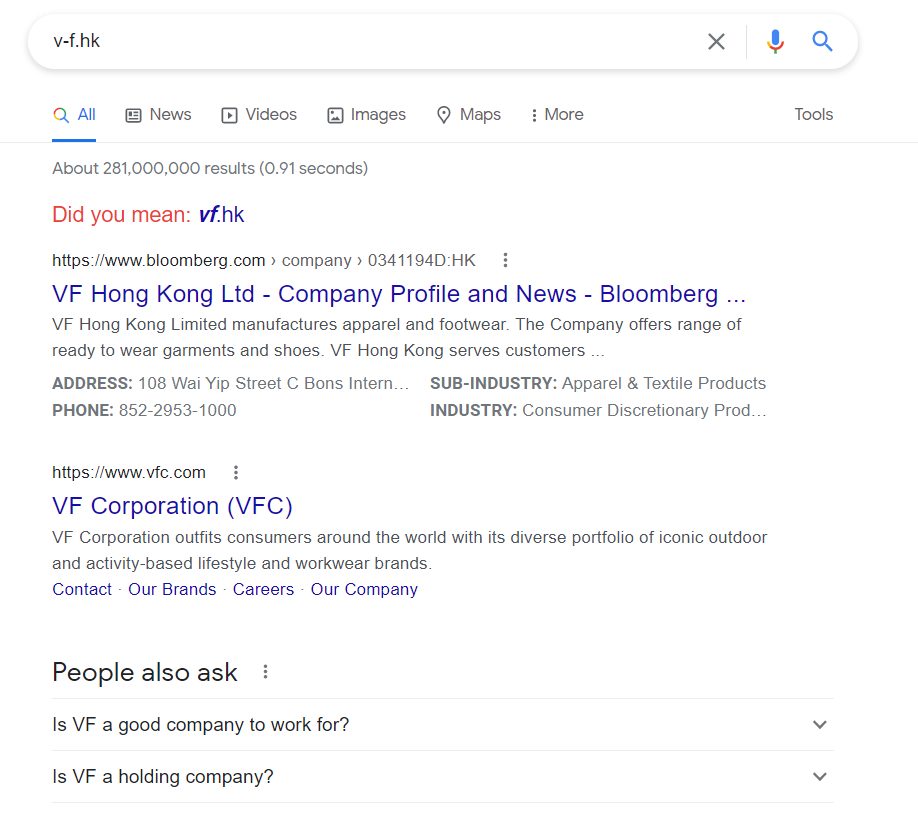Switch to the Maps results tab
Image resolution: width=918 pixels, height=815 pixels.
469,115
